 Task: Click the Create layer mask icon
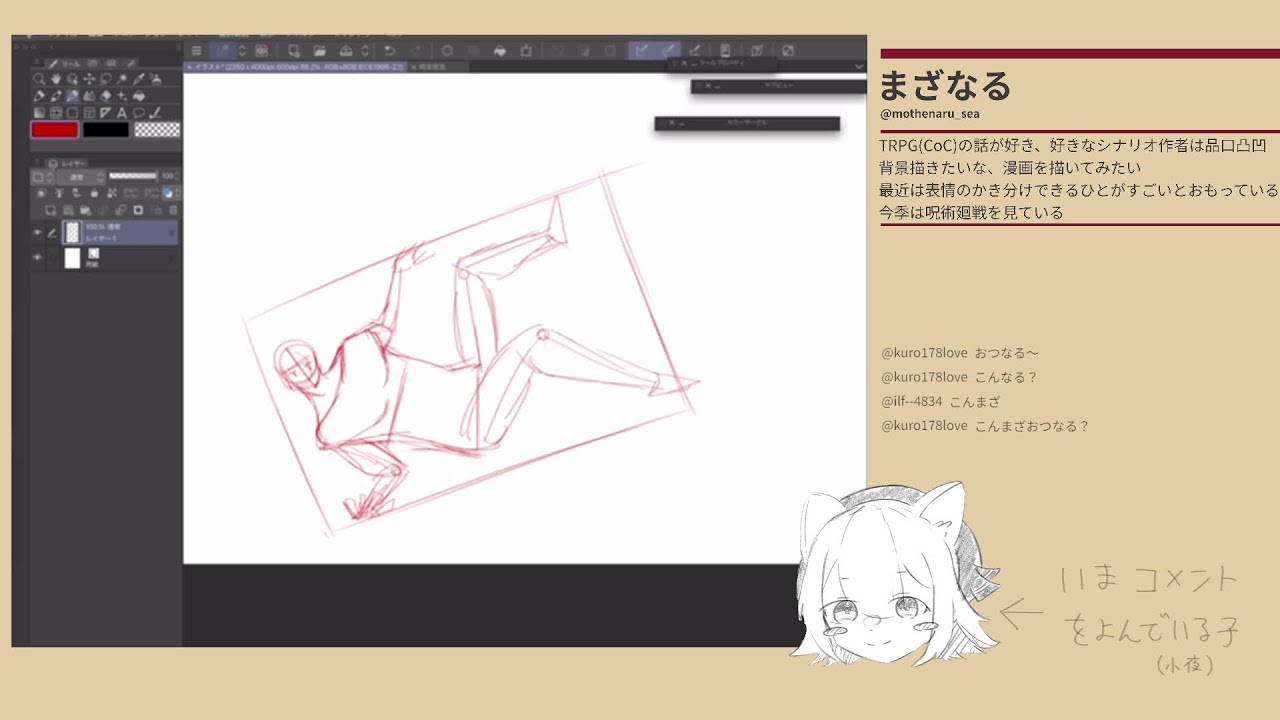138,210
